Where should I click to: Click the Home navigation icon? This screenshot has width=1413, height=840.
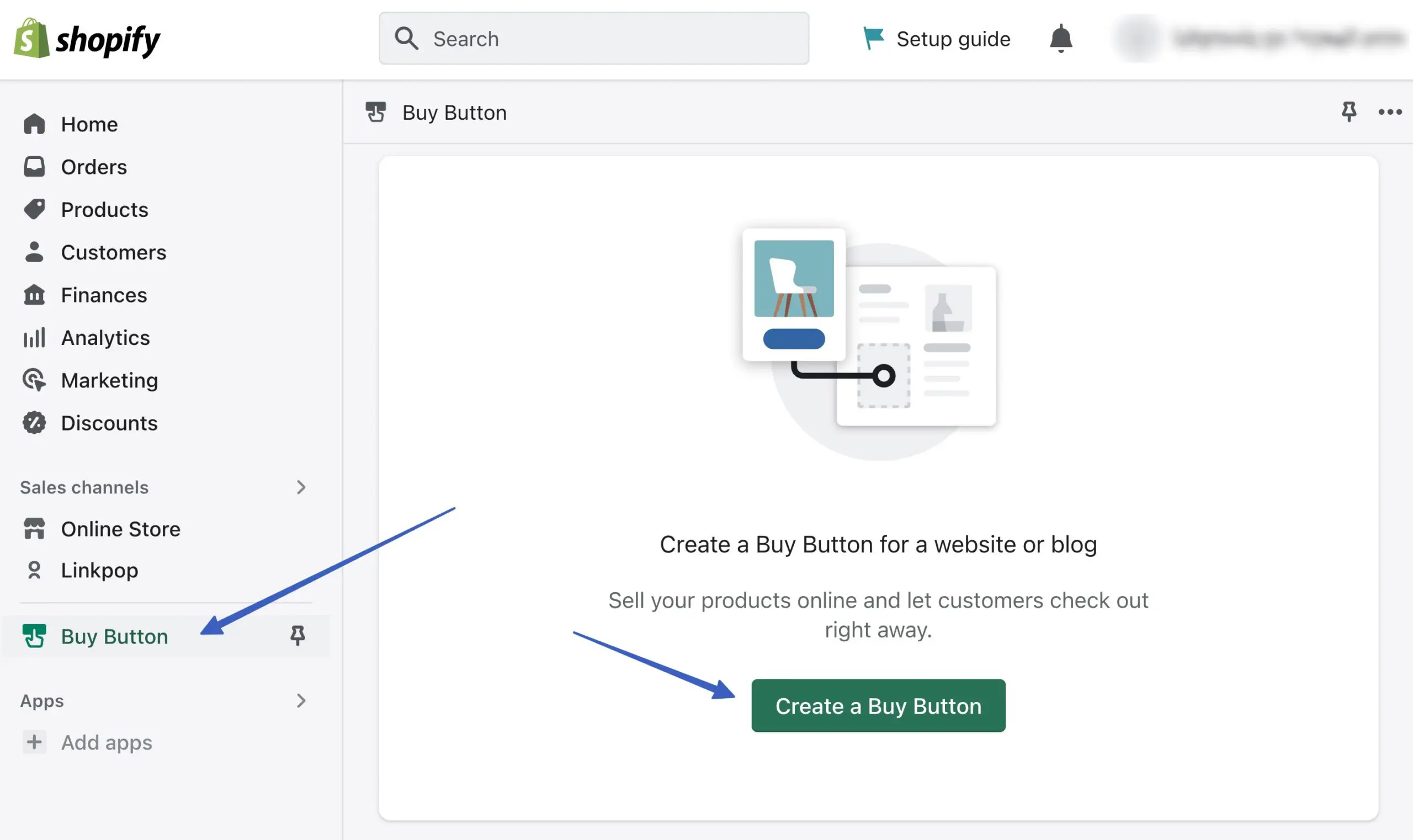click(x=34, y=123)
